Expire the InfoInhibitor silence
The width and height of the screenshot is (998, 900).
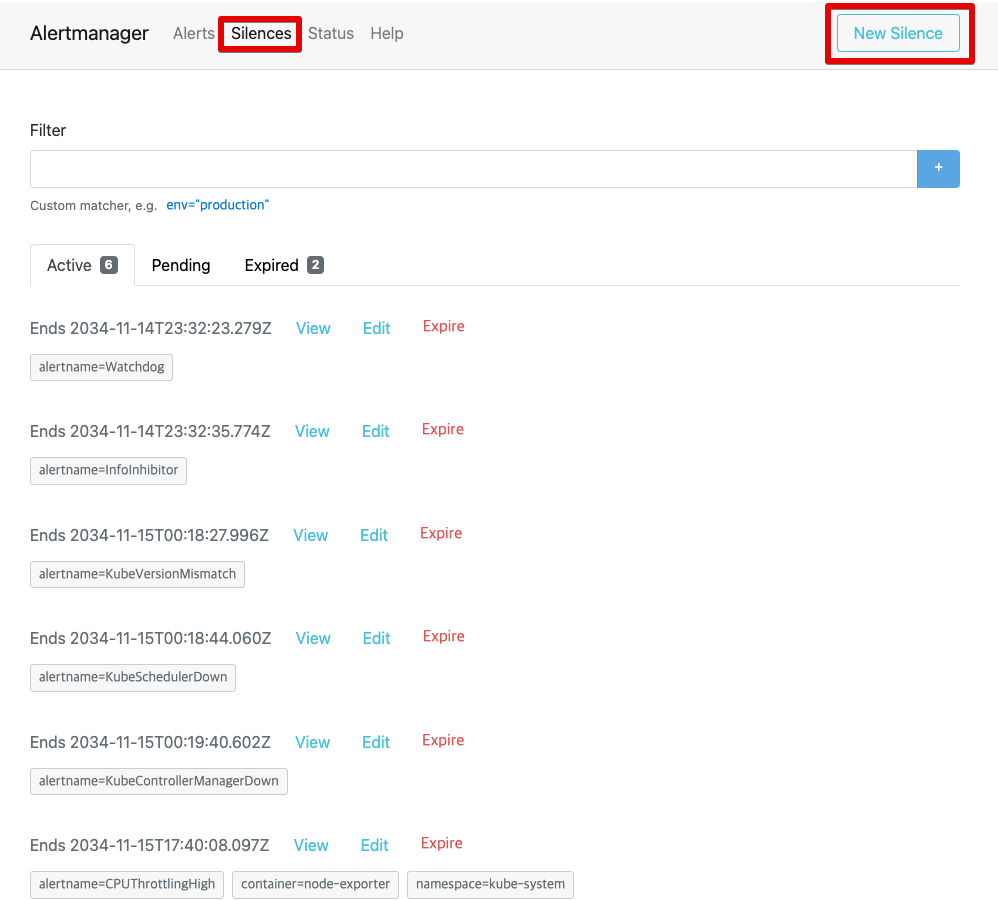pos(443,429)
